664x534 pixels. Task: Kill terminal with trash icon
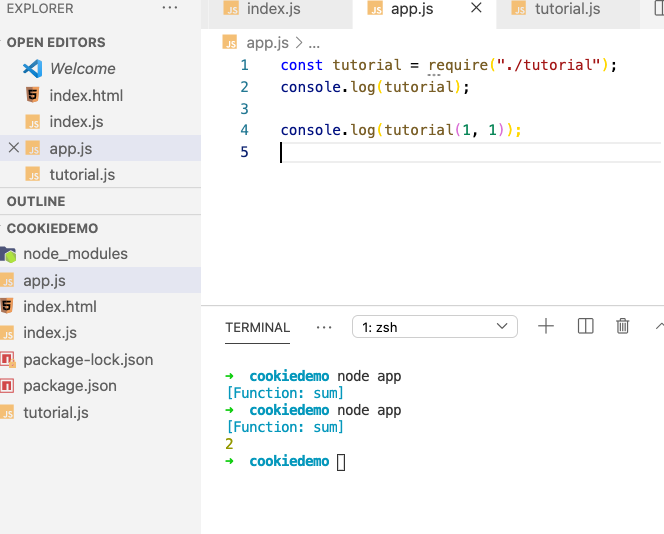[x=622, y=326]
